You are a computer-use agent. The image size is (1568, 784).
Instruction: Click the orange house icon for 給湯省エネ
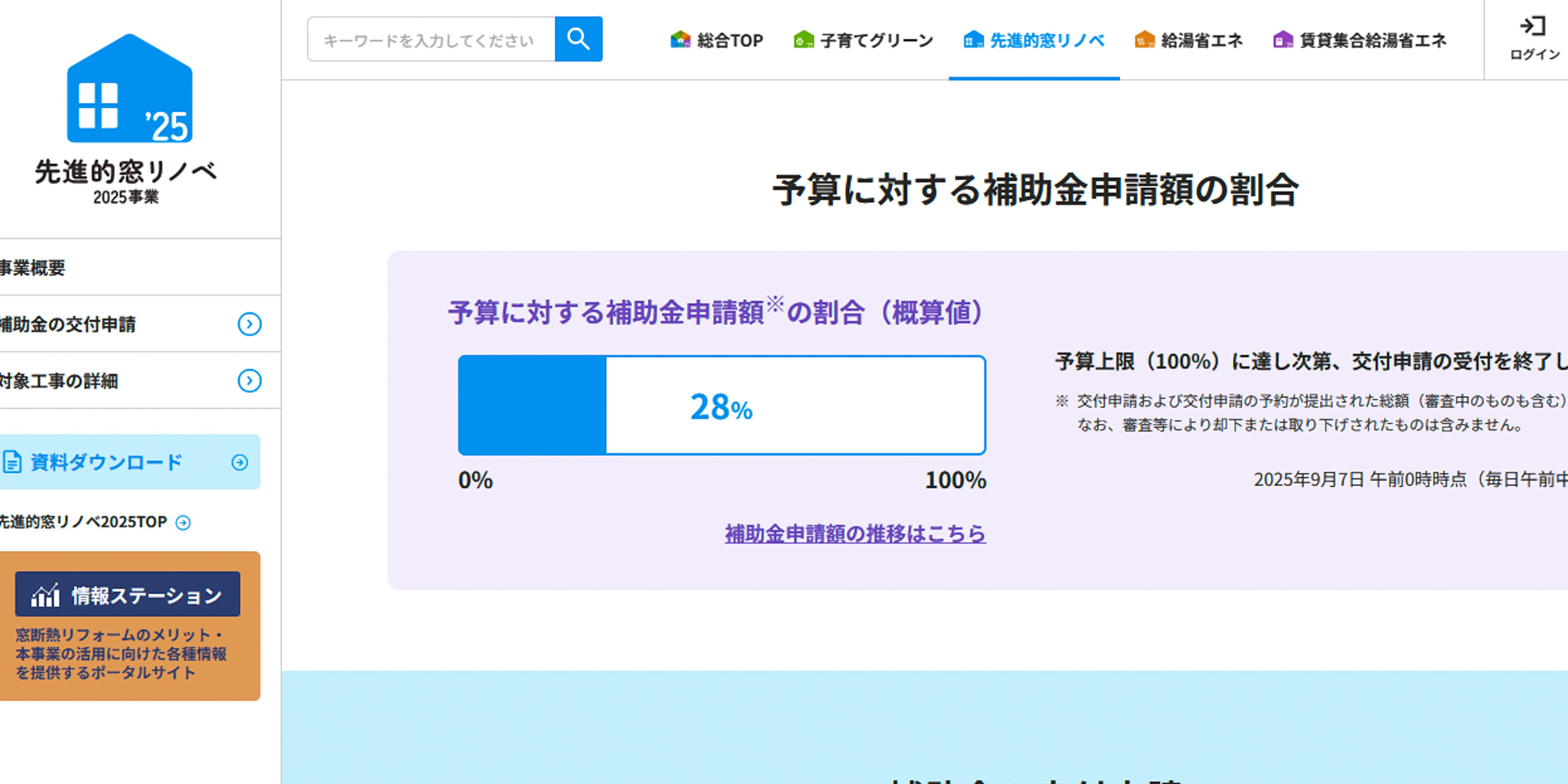(x=1144, y=40)
